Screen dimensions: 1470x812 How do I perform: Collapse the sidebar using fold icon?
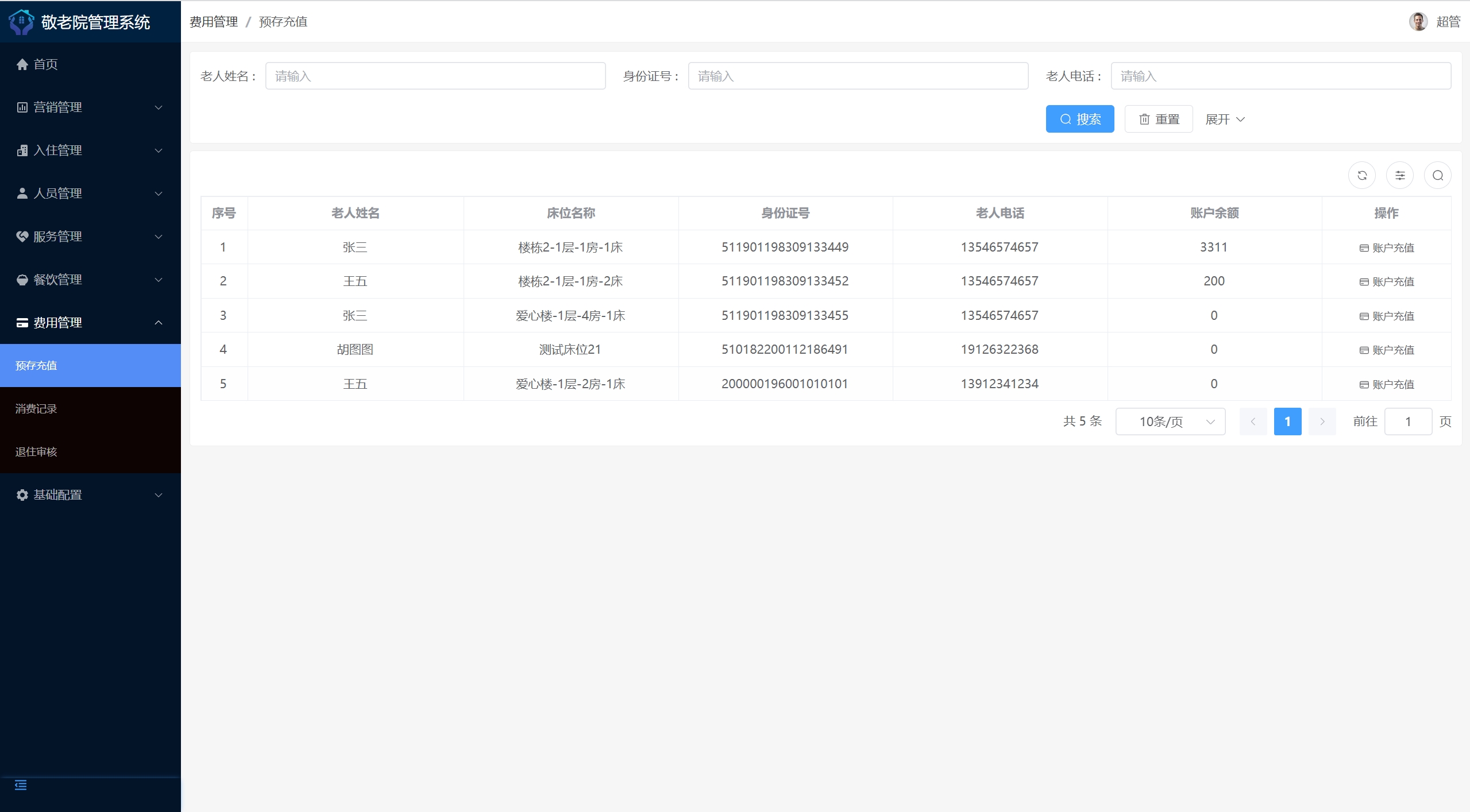21,785
